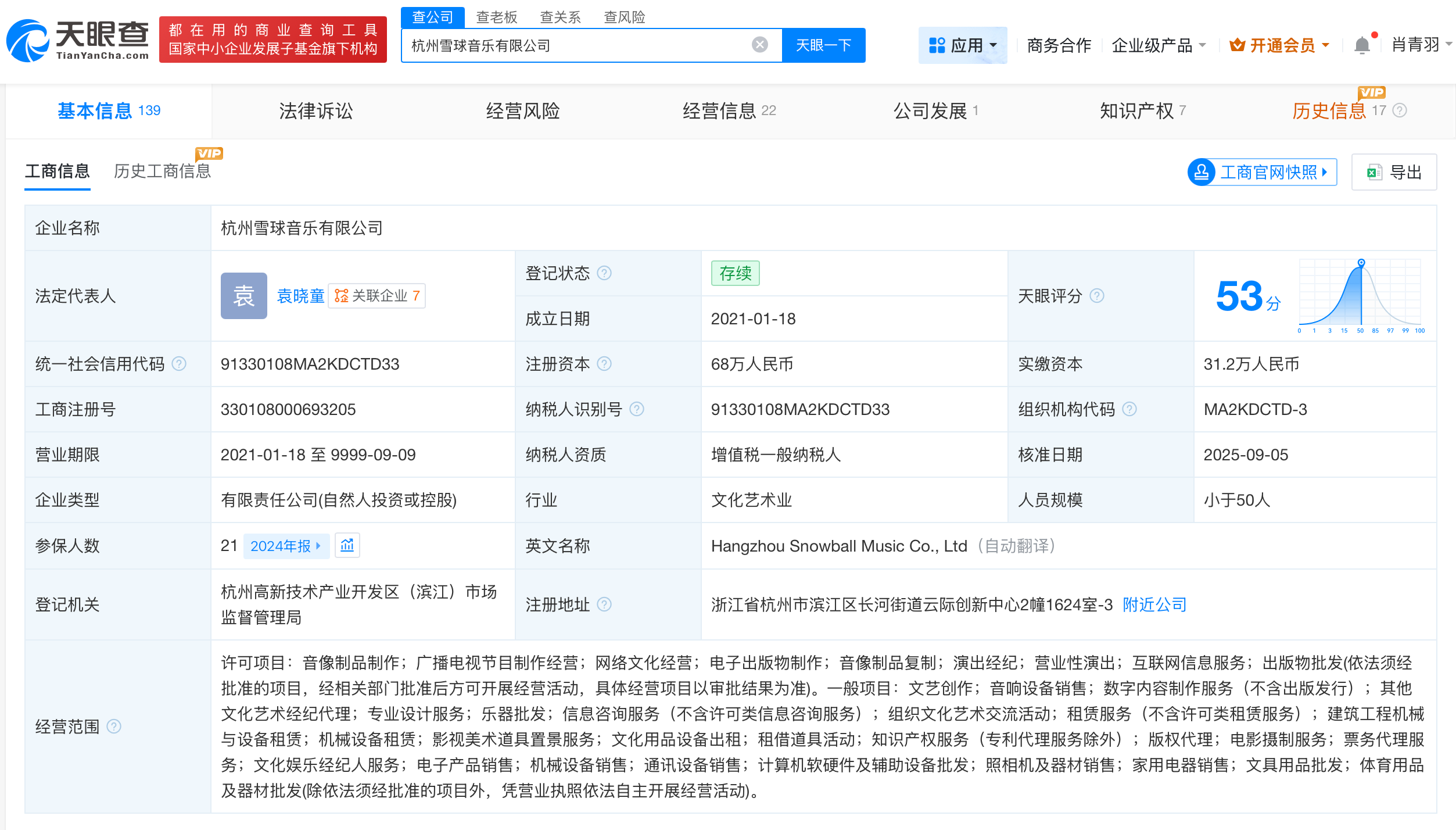Click the help icon beside 经营范围
1456x830 pixels.
[x=114, y=726]
